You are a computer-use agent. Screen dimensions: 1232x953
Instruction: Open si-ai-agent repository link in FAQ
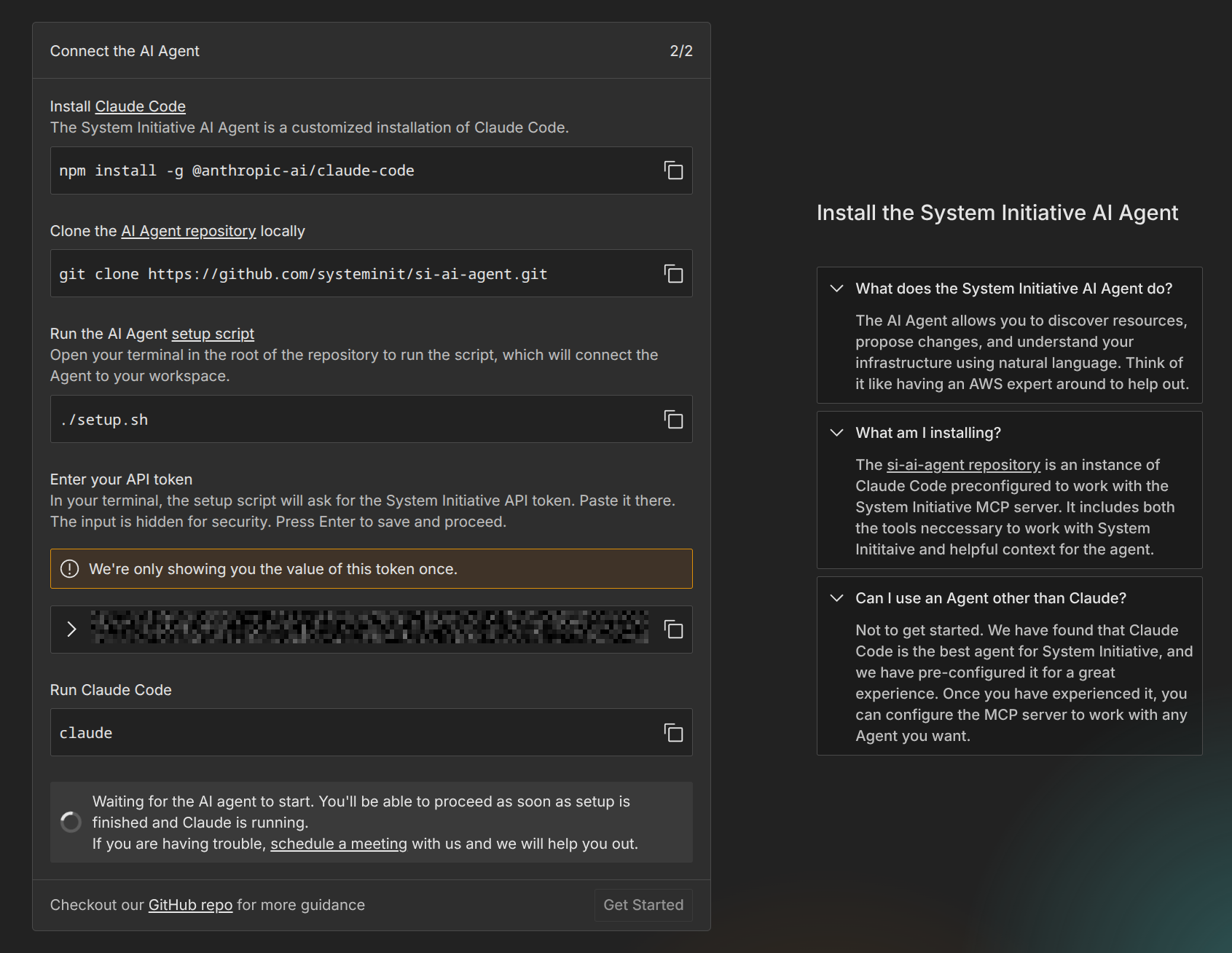[962, 465]
